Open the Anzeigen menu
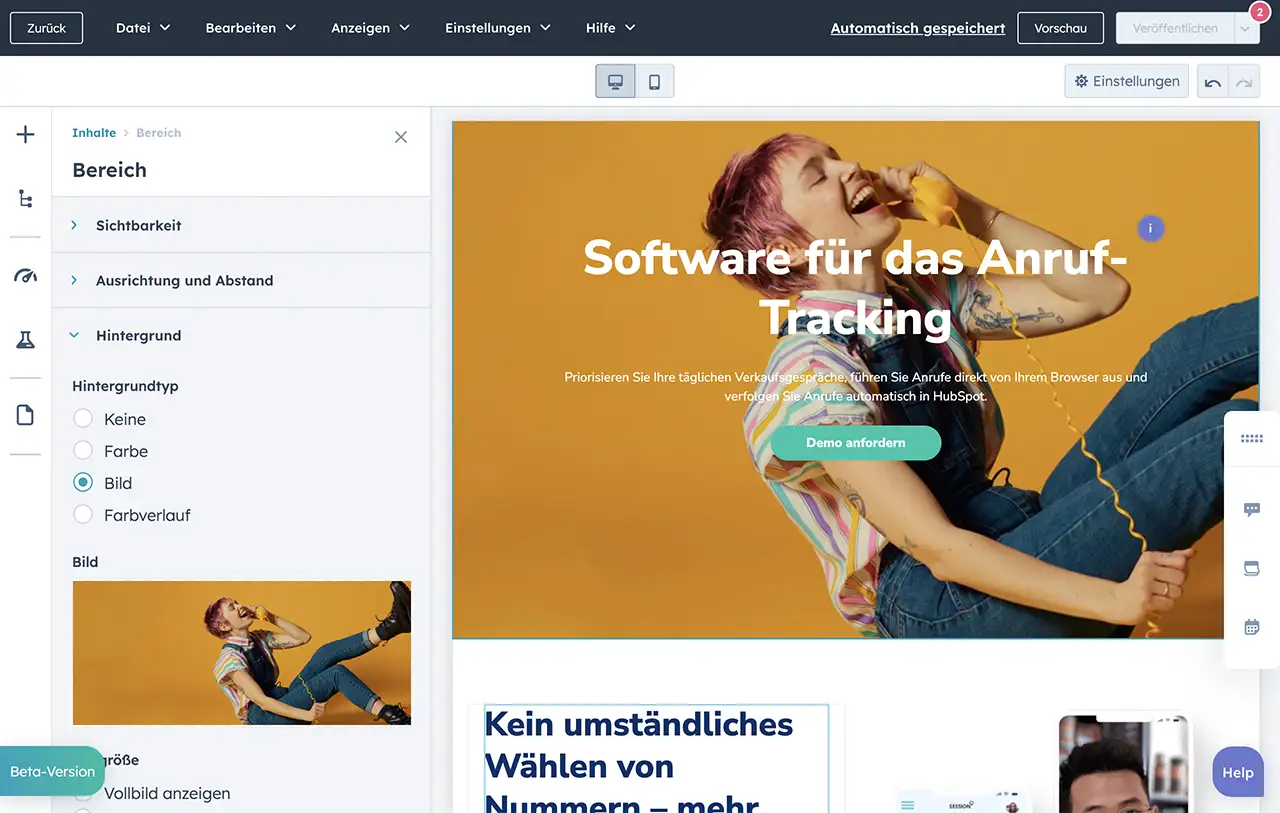The height and width of the screenshot is (813, 1280). coord(371,28)
